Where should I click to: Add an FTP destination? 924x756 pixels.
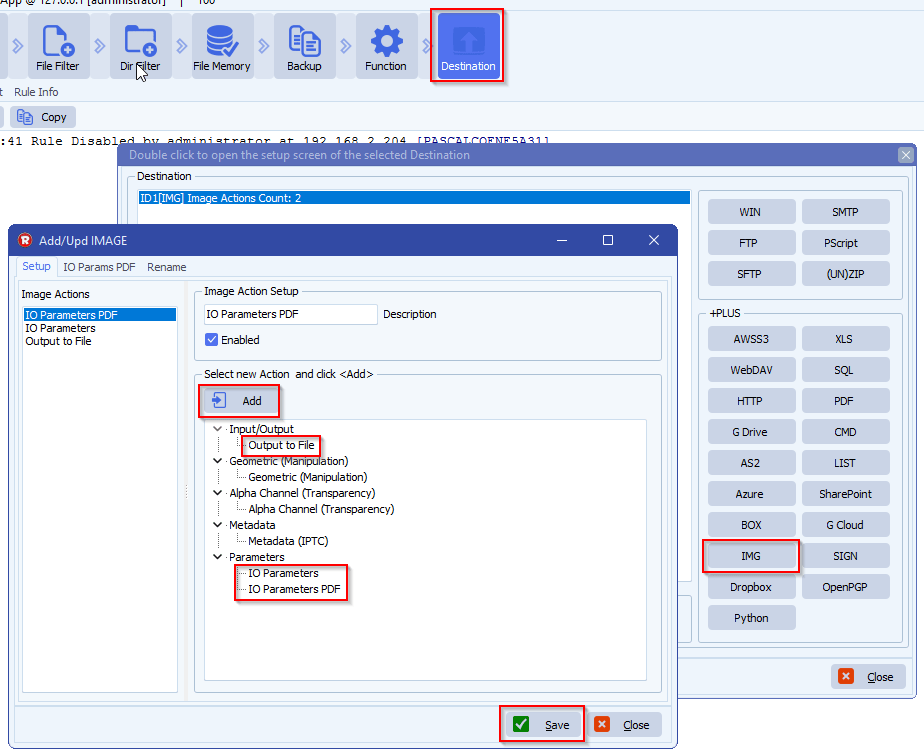[x=751, y=243]
